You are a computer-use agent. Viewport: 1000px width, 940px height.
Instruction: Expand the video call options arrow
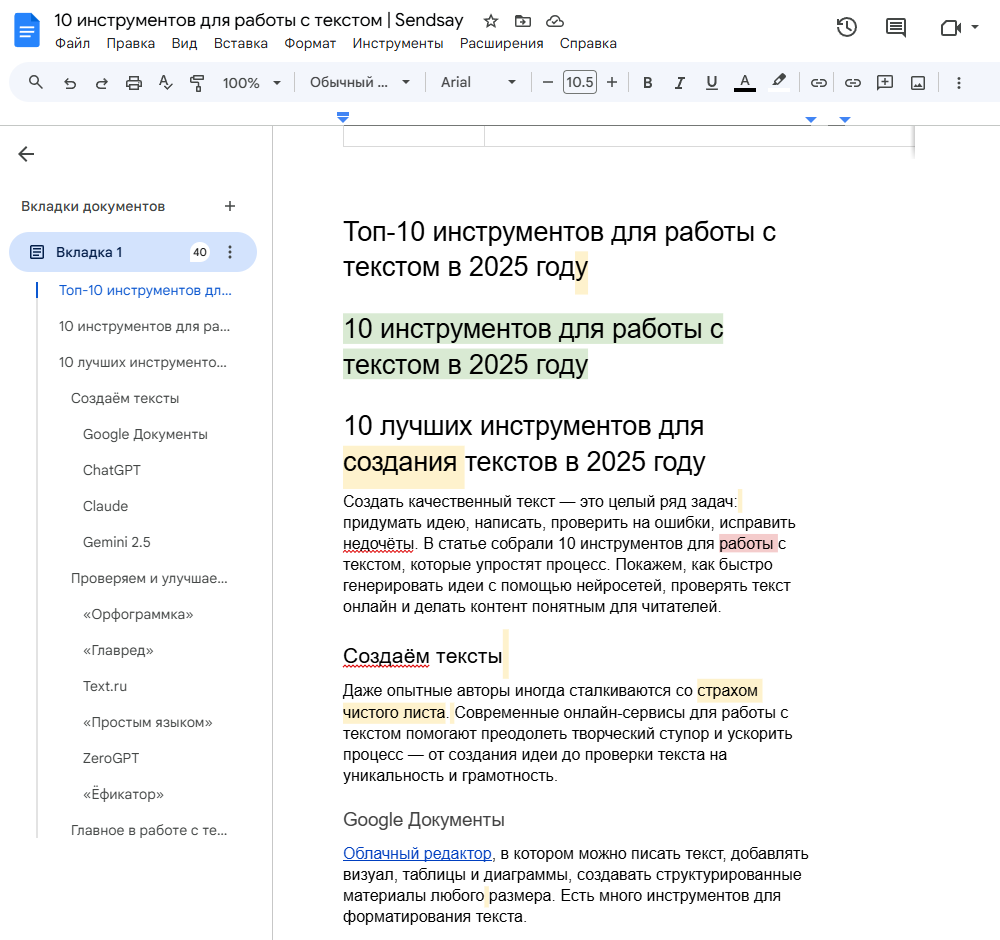pyautogui.click(x=974, y=27)
